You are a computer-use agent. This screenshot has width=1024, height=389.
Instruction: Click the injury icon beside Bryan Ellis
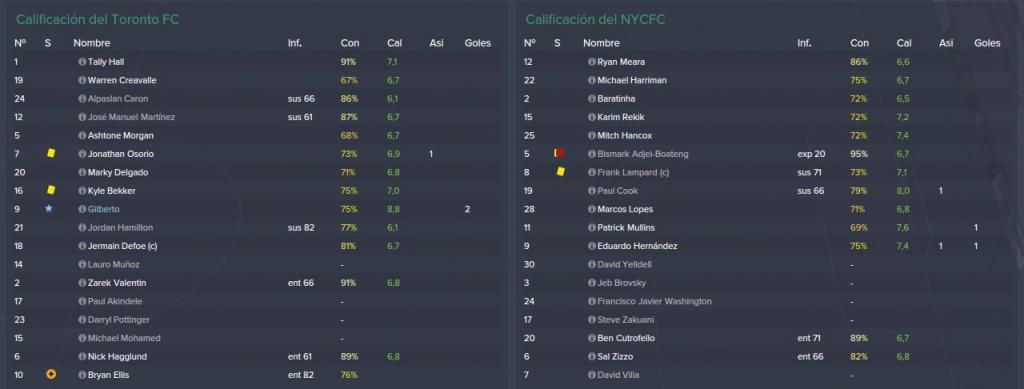click(x=51, y=375)
